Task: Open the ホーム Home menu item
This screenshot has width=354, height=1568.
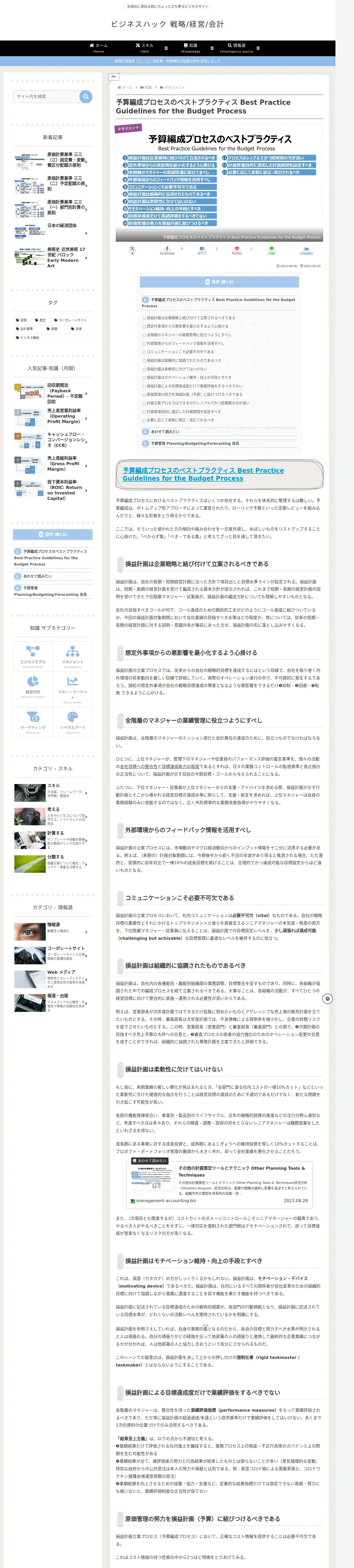Action: (98, 48)
